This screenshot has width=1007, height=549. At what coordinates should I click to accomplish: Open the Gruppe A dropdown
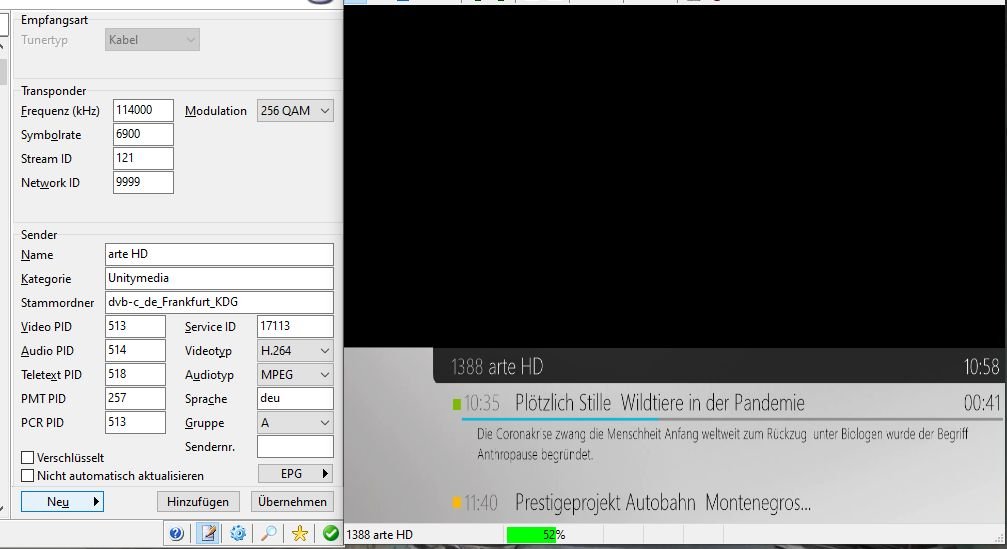(x=295, y=423)
